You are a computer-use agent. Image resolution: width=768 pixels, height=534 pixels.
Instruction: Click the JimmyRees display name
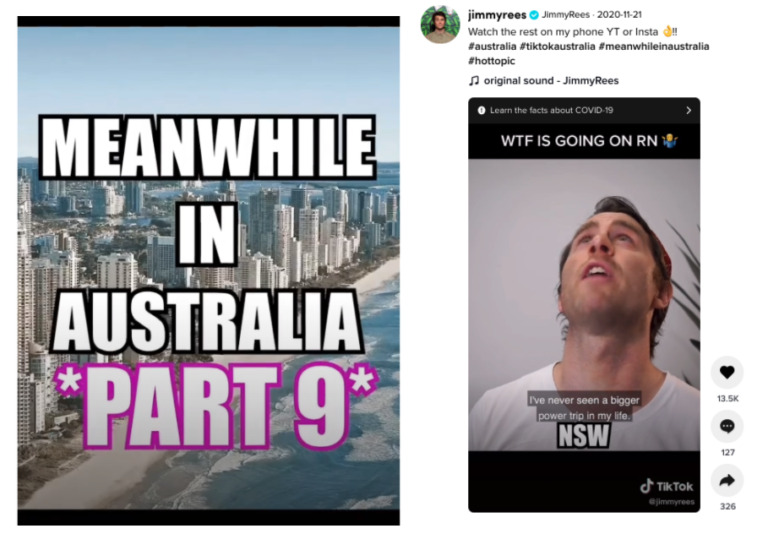pos(565,15)
